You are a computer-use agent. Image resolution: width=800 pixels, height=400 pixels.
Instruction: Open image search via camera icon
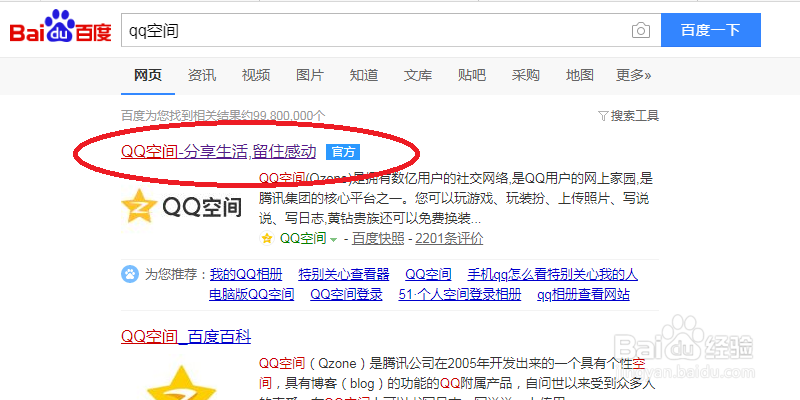click(x=641, y=31)
